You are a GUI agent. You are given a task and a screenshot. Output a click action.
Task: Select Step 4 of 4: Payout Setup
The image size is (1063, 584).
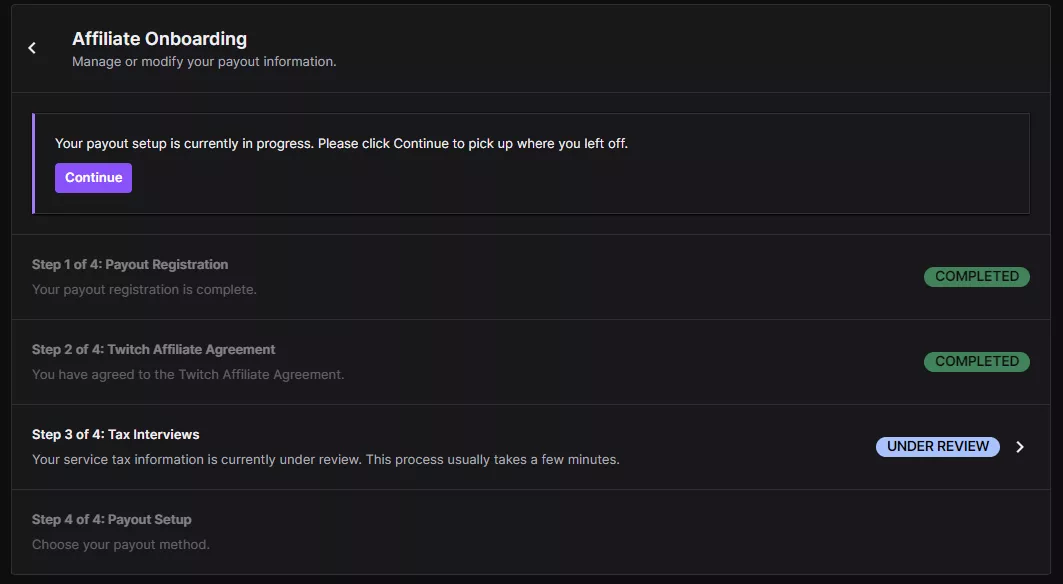pyautogui.click(x=112, y=520)
